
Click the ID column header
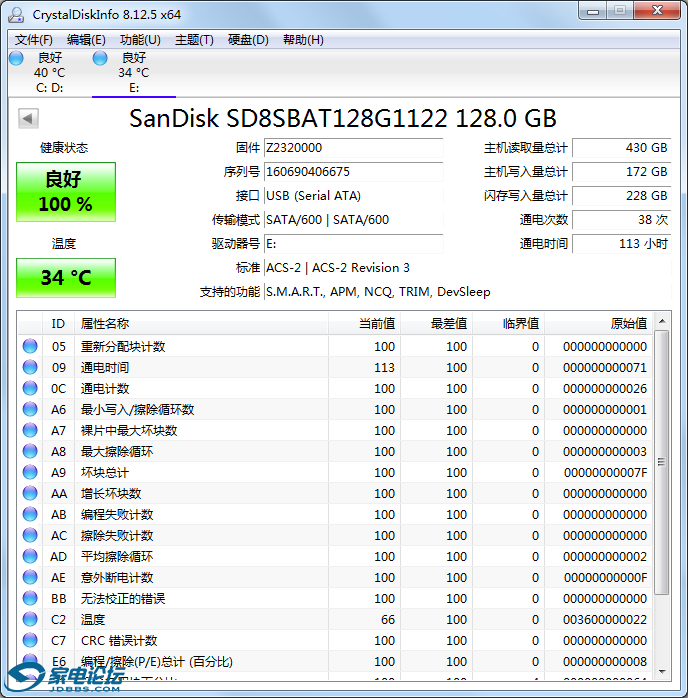click(58, 324)
